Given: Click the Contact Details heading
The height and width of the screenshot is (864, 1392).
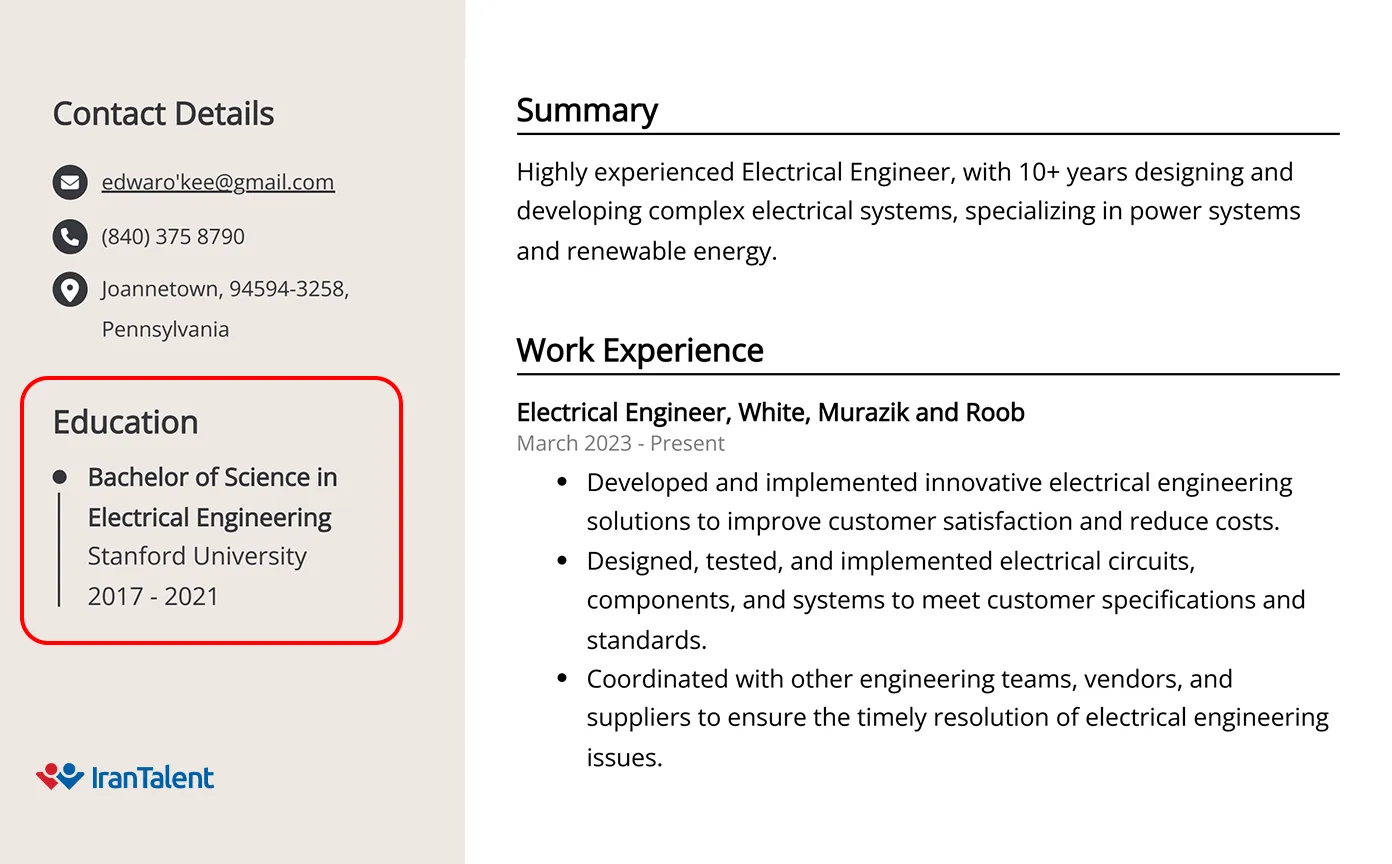Looking at the screenshot, I should point(163,114).
